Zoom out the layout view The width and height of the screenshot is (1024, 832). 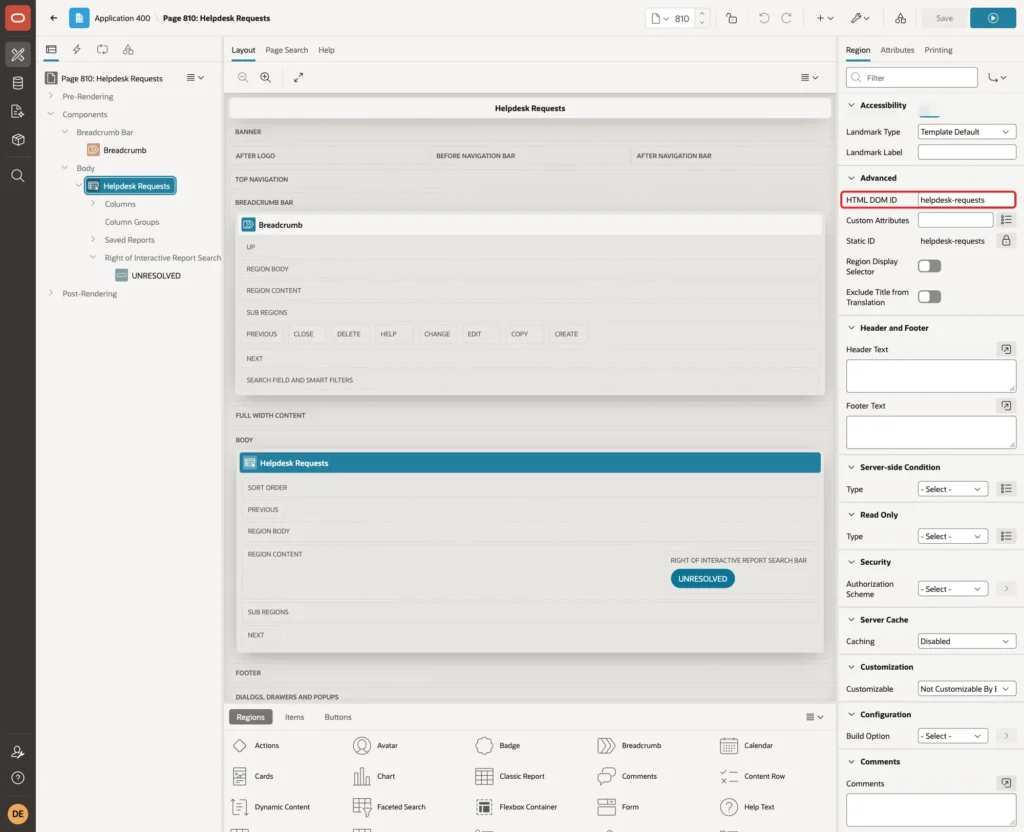(x=243, y=78)
